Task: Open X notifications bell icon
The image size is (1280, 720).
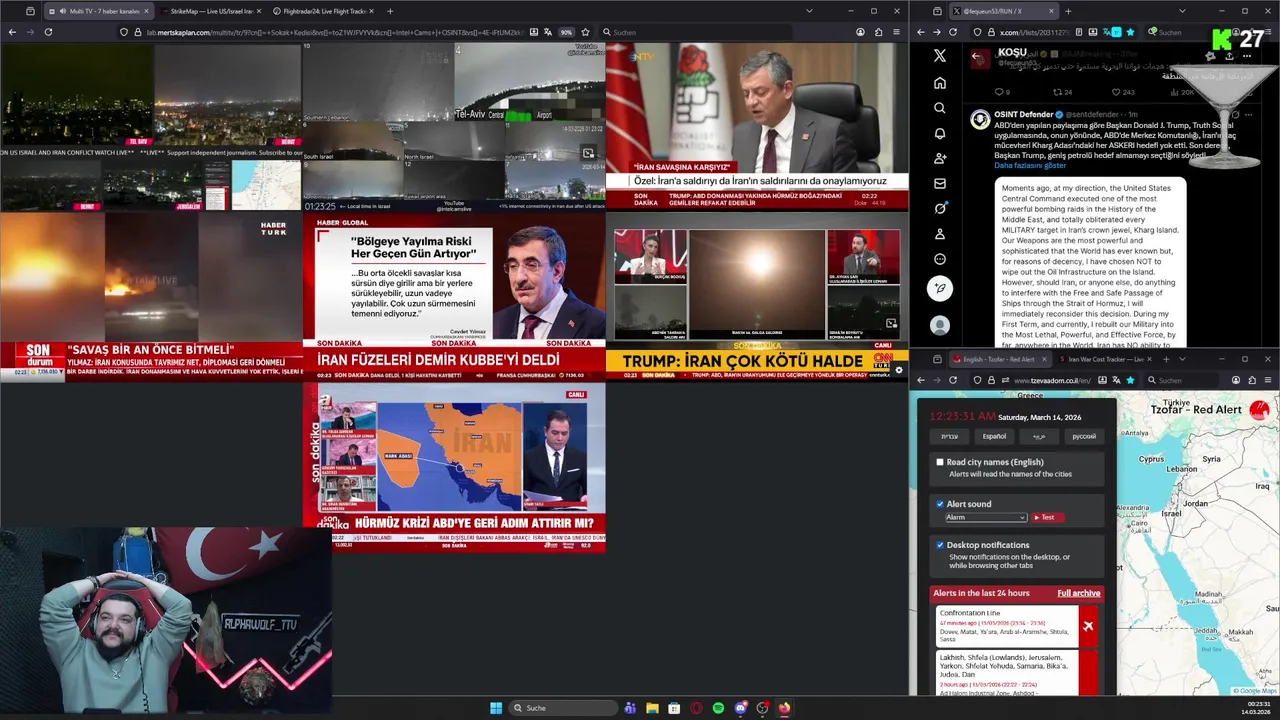Action: (939, 133)
